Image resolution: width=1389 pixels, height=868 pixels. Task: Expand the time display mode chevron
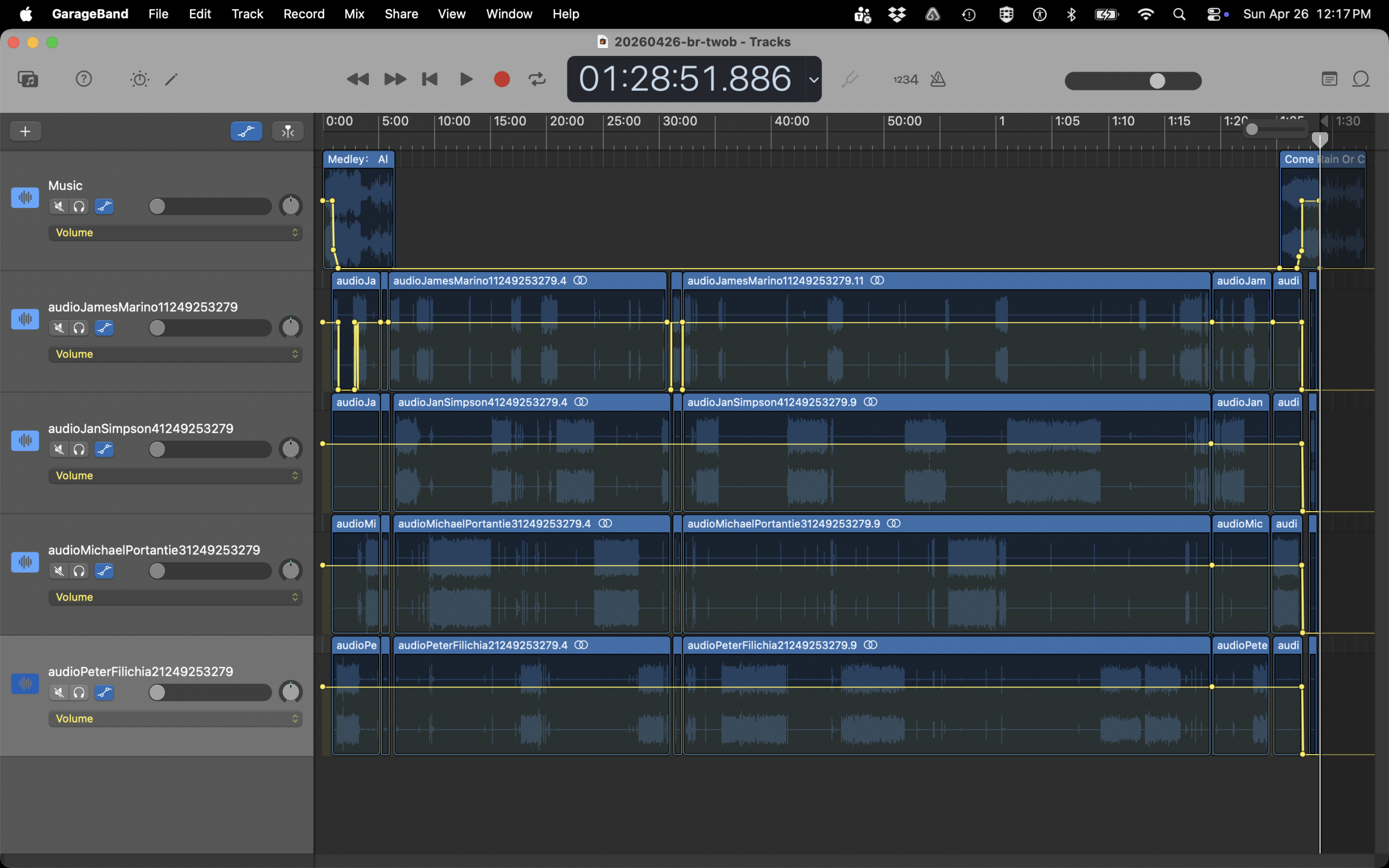point(813,79)
